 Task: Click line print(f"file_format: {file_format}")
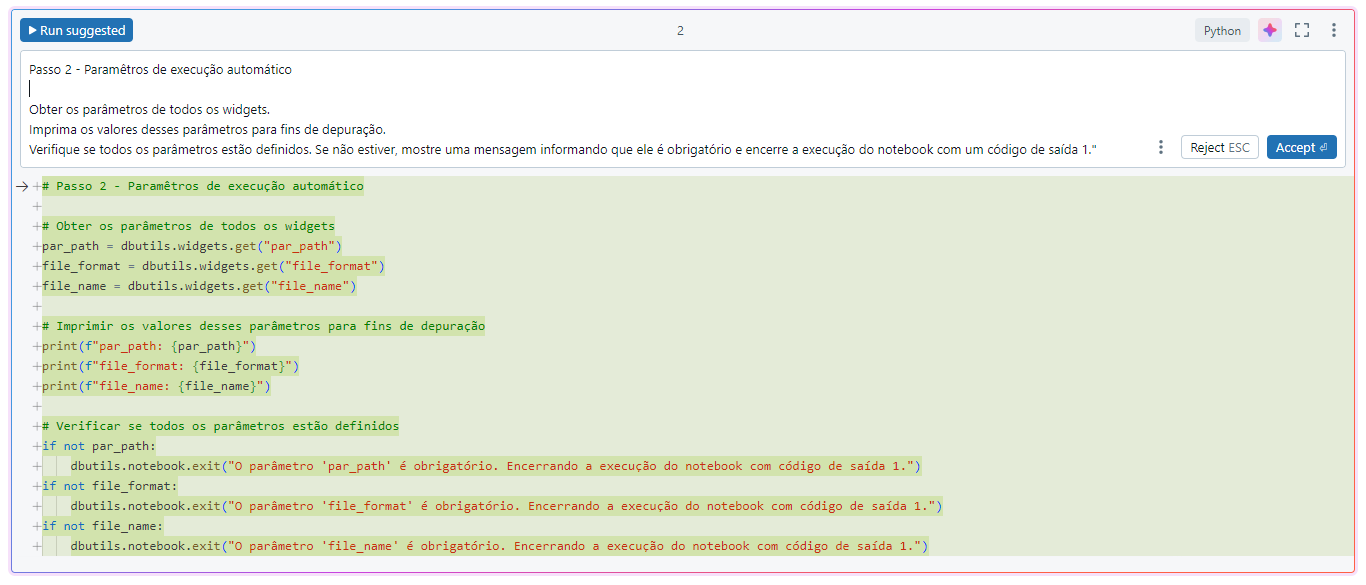[171, 366]
